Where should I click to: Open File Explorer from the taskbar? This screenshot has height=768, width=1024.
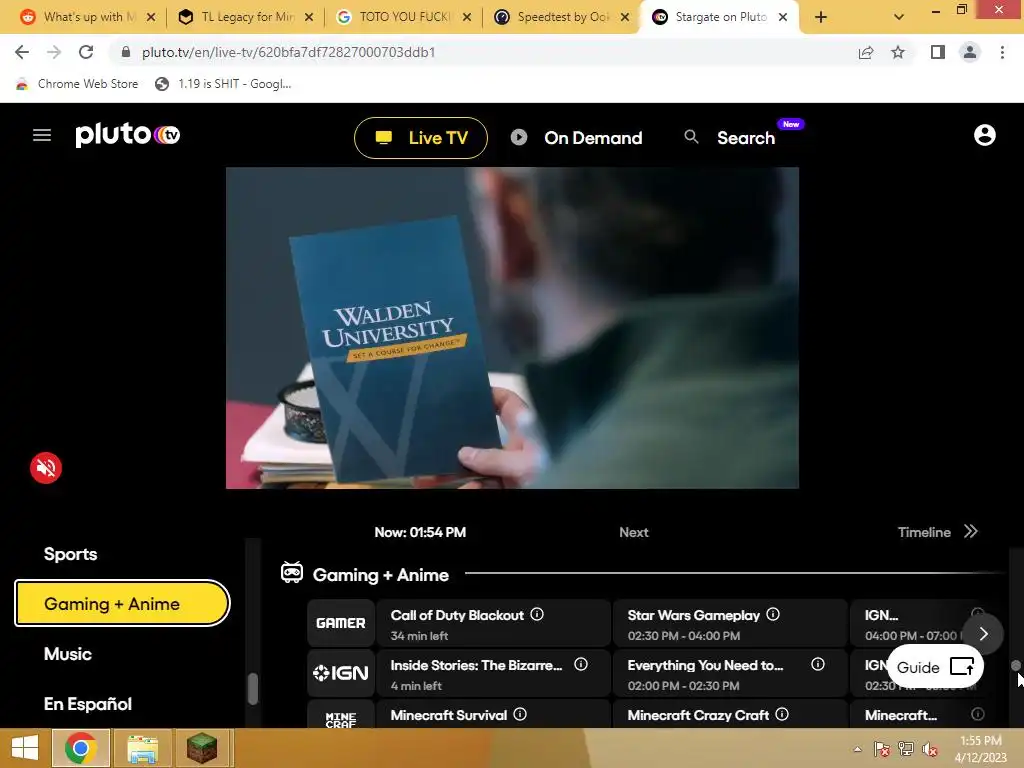click(142, 748)
